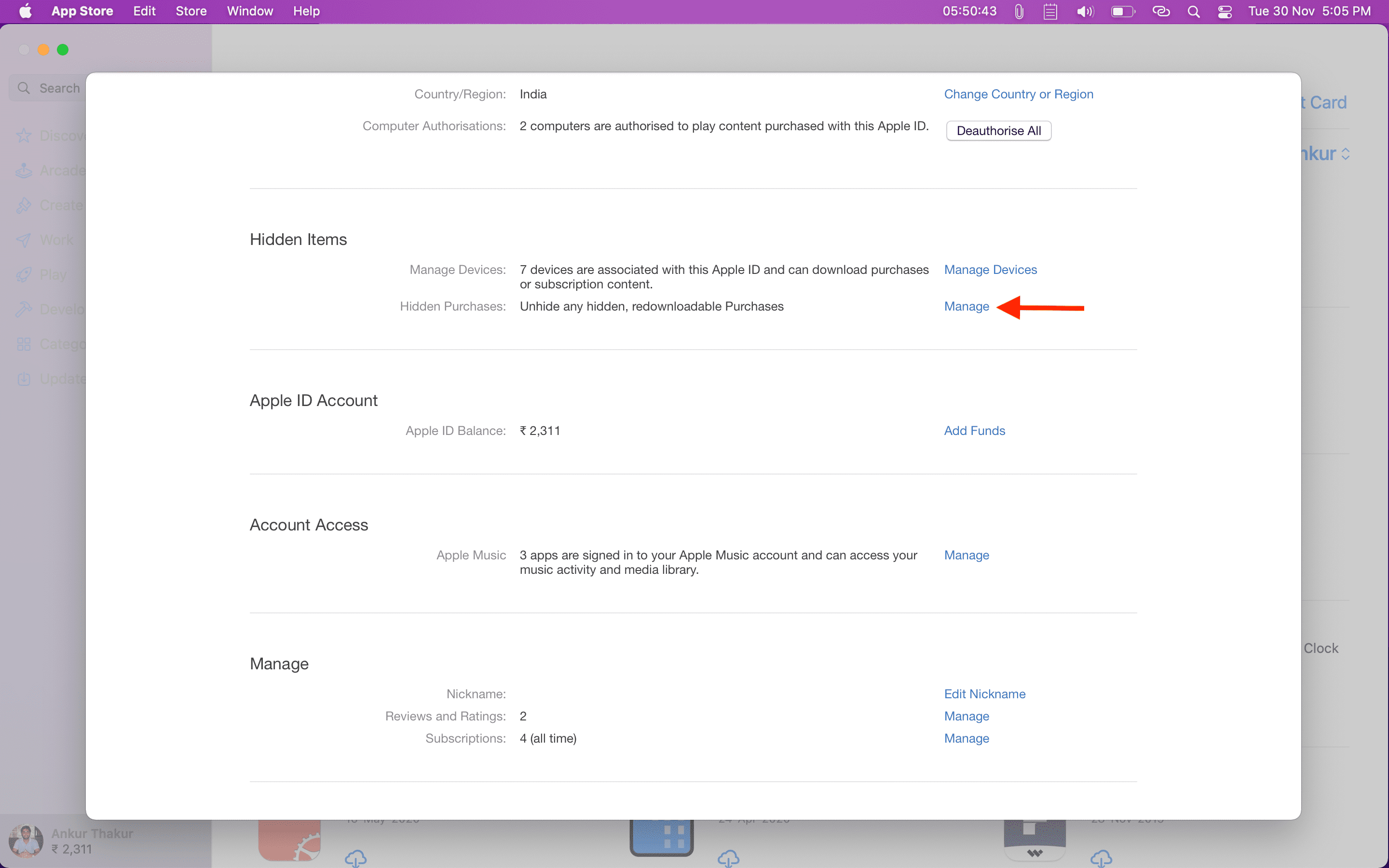Click the date and time in menu bar
Viewport: 1389px width, 868px height.
(x=1309, y=11)
